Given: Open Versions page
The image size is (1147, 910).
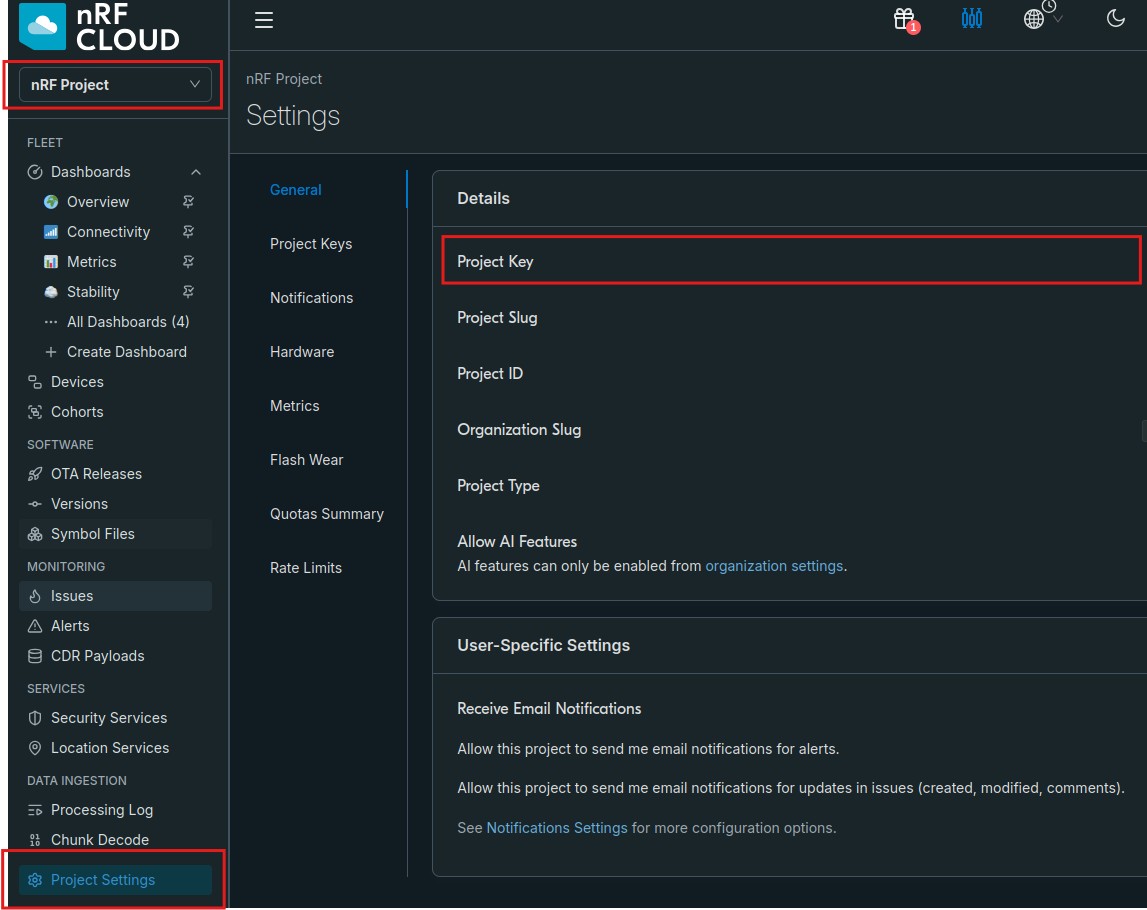Looking at the screenshot, I should click(79, 504).
